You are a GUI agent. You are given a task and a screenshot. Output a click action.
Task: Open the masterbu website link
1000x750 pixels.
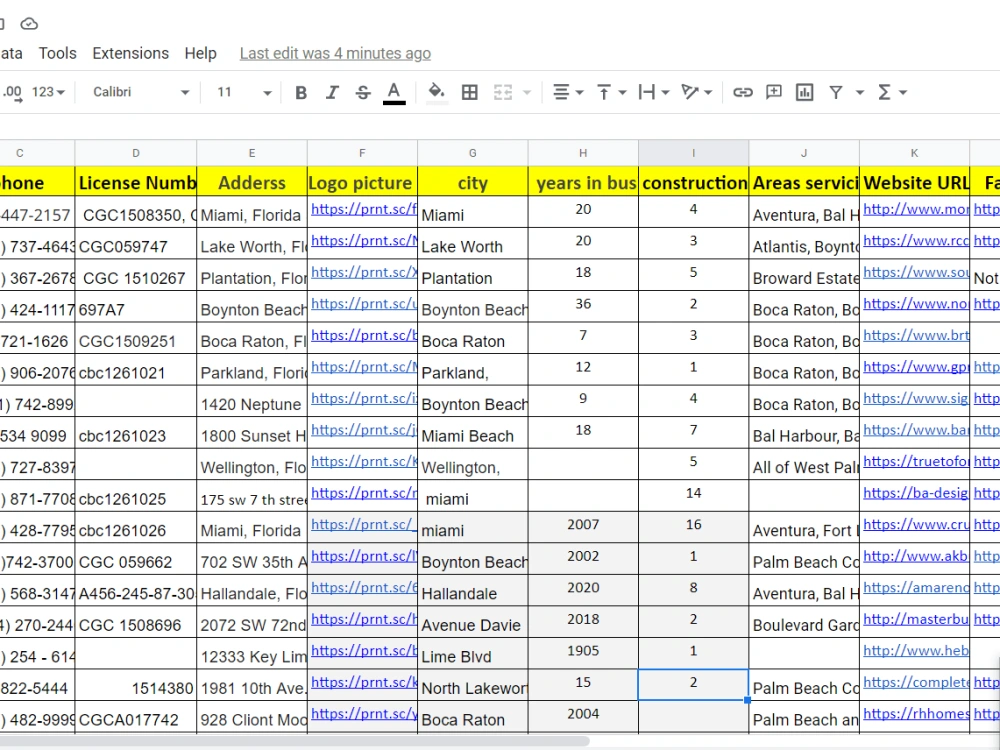tap(916, 619)
